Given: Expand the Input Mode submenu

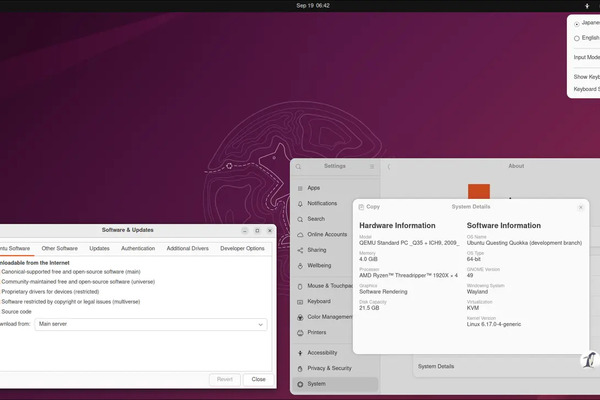Looking at the screenshot, I should [587, 57].
